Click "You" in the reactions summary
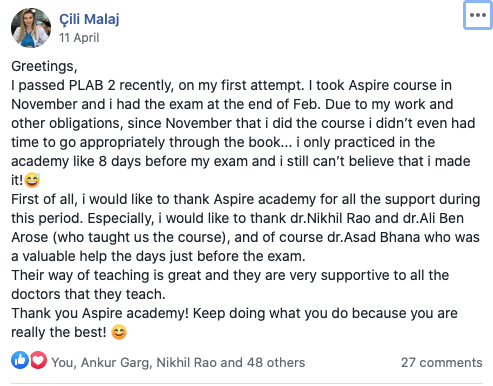This screenshot has height=386, width=493. [x=62, y=362]
